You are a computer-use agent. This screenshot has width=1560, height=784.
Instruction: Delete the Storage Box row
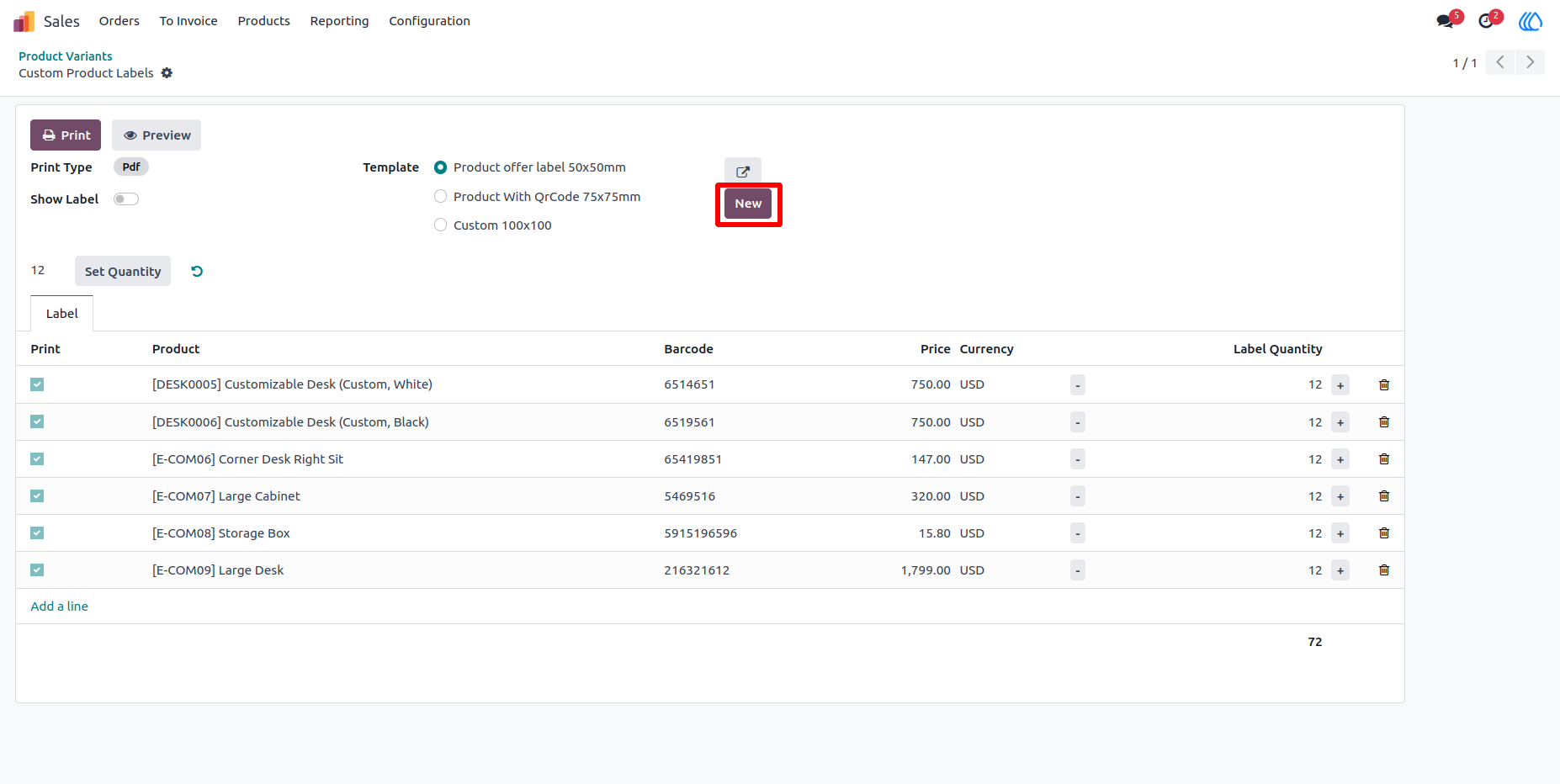coord(1384,533)
